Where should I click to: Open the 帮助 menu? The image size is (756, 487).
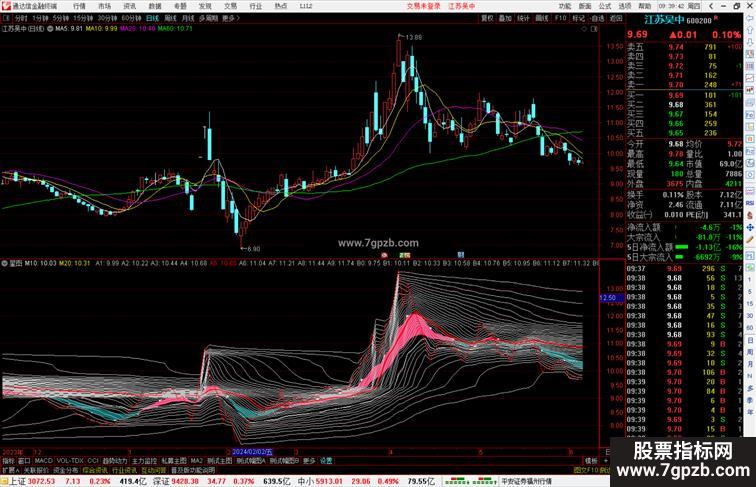tap(645, 6)
